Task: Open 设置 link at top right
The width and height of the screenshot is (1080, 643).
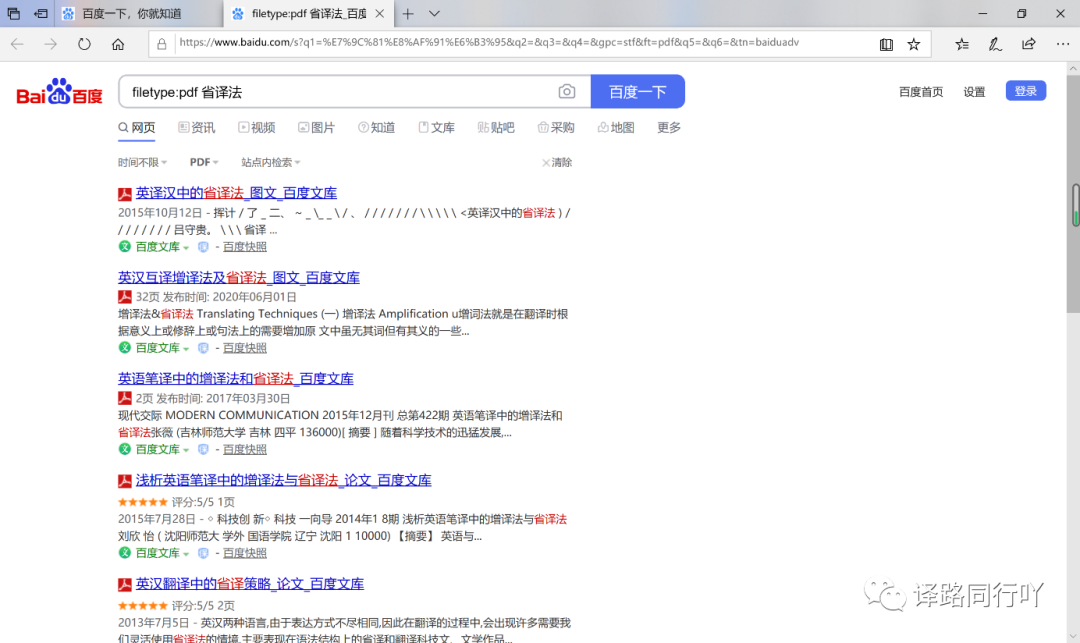Action: pos(974,92)
